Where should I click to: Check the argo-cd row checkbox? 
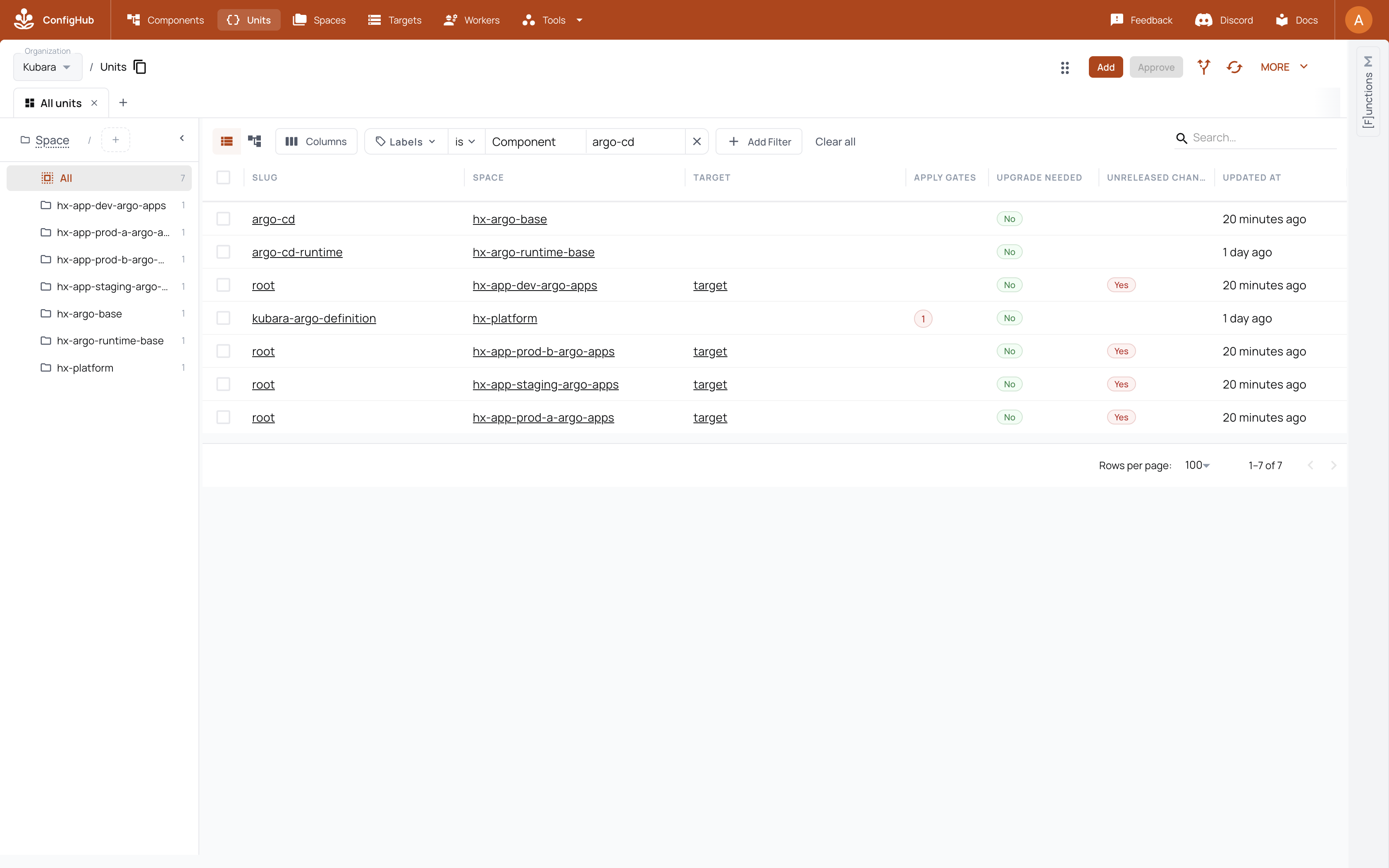[x=223, y=219]
